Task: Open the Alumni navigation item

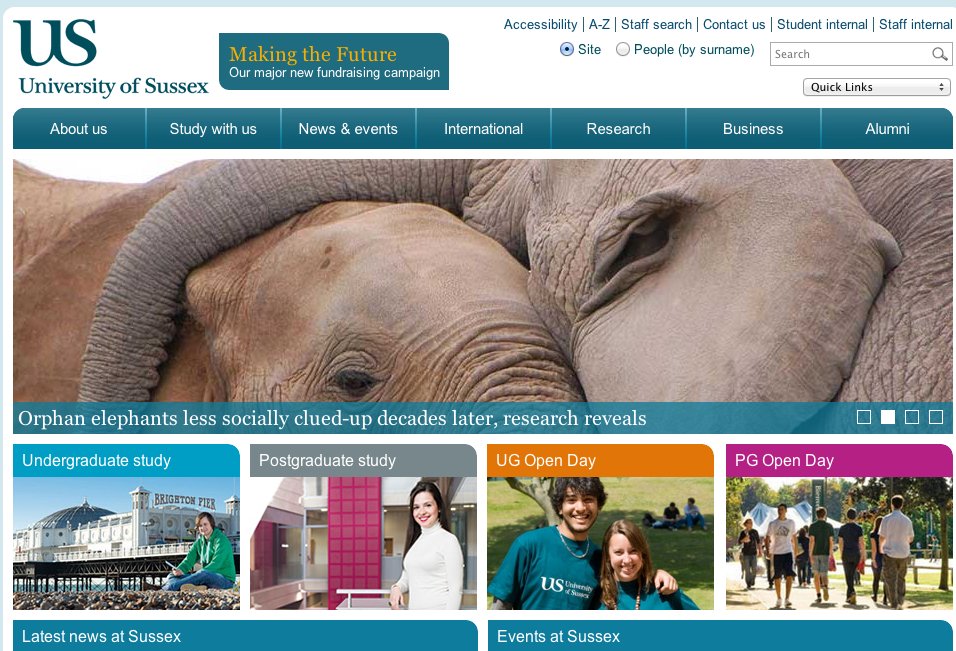Action: 887,129
